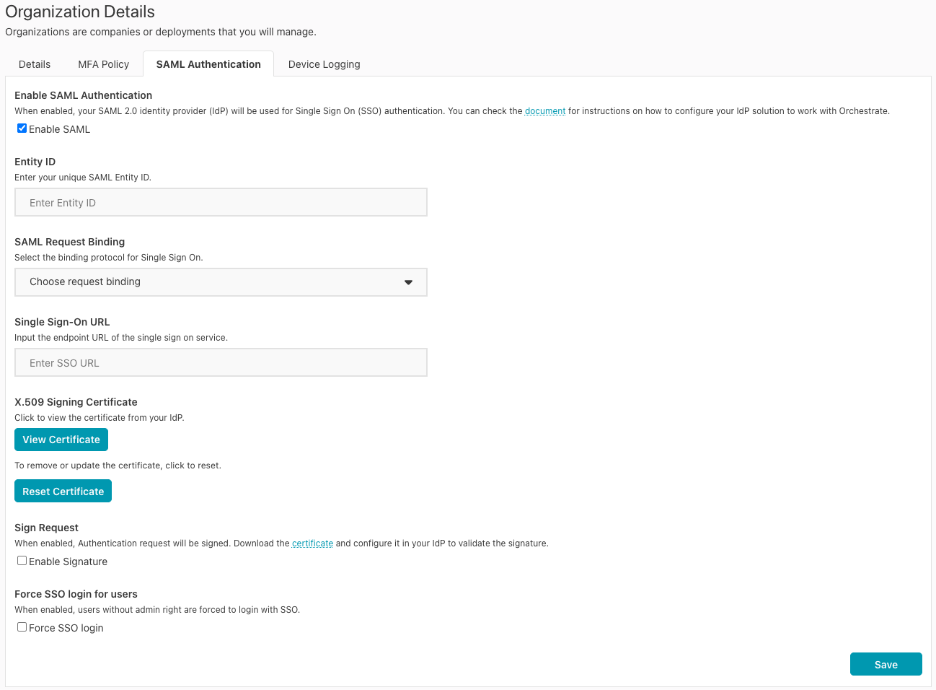Open the IdP instructions document link
The width and height of the screenshot is (936, 690).
coord(545,111)
